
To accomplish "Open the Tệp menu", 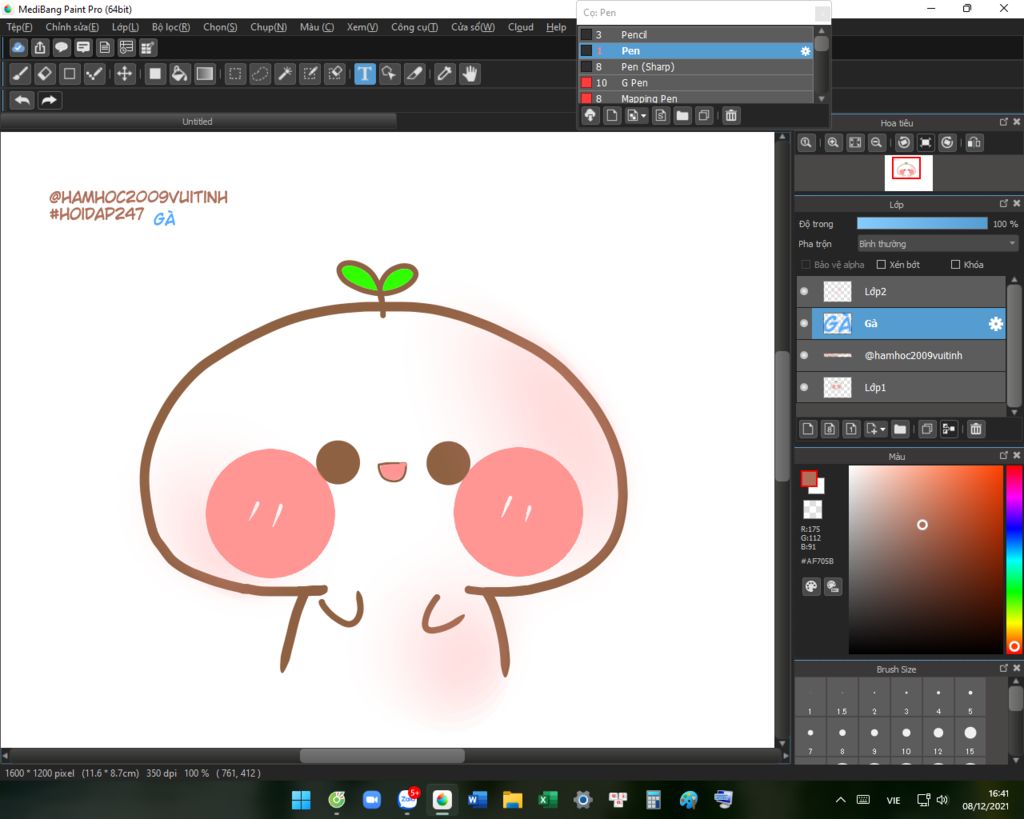I will tap(19, 27).
